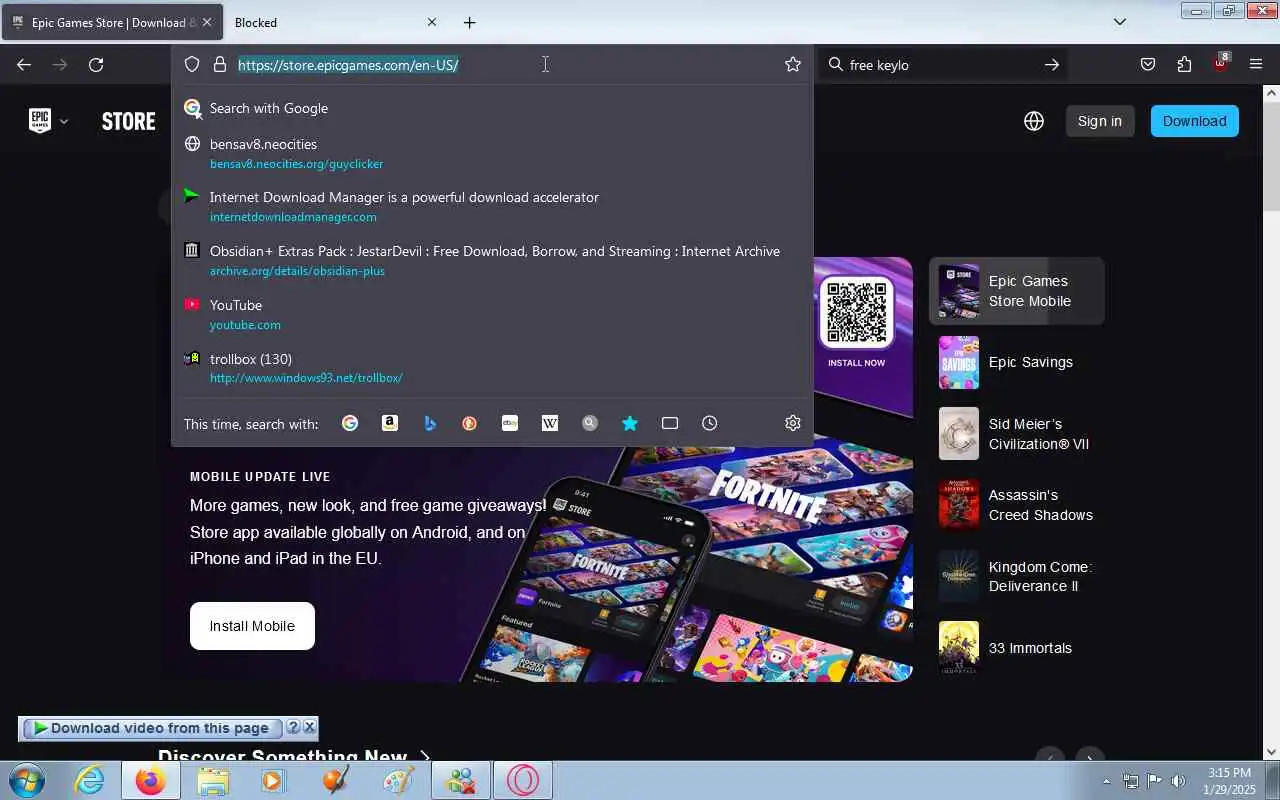
Task: Search this time with DuckDuckGo
Action: pyautogui.click(x=470, y=423)
